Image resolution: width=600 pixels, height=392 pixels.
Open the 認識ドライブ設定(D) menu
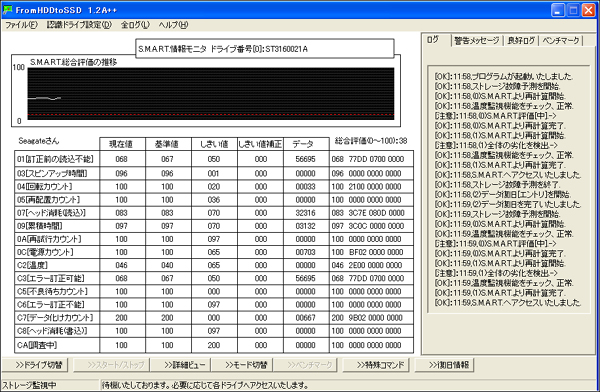(79, 25)
